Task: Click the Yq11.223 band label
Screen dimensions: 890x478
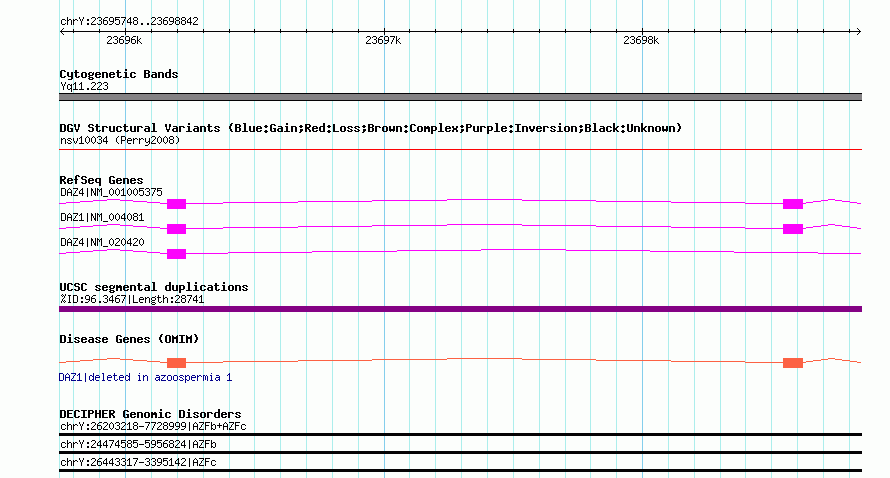Action: (84, 86)
